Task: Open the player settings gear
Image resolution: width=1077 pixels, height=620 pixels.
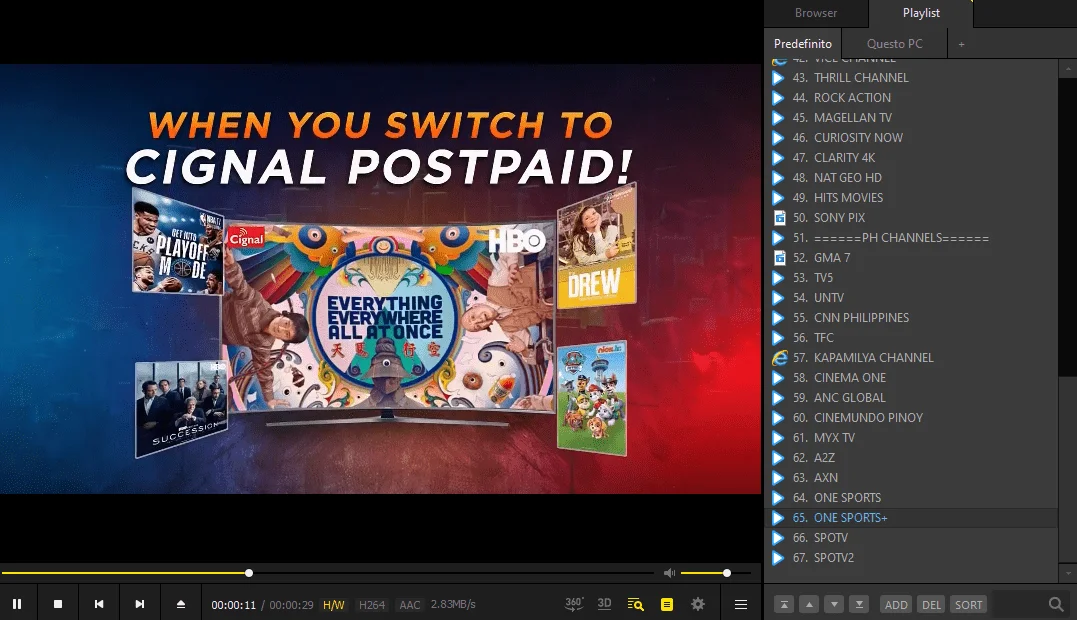Action: (x=698, y=604)
